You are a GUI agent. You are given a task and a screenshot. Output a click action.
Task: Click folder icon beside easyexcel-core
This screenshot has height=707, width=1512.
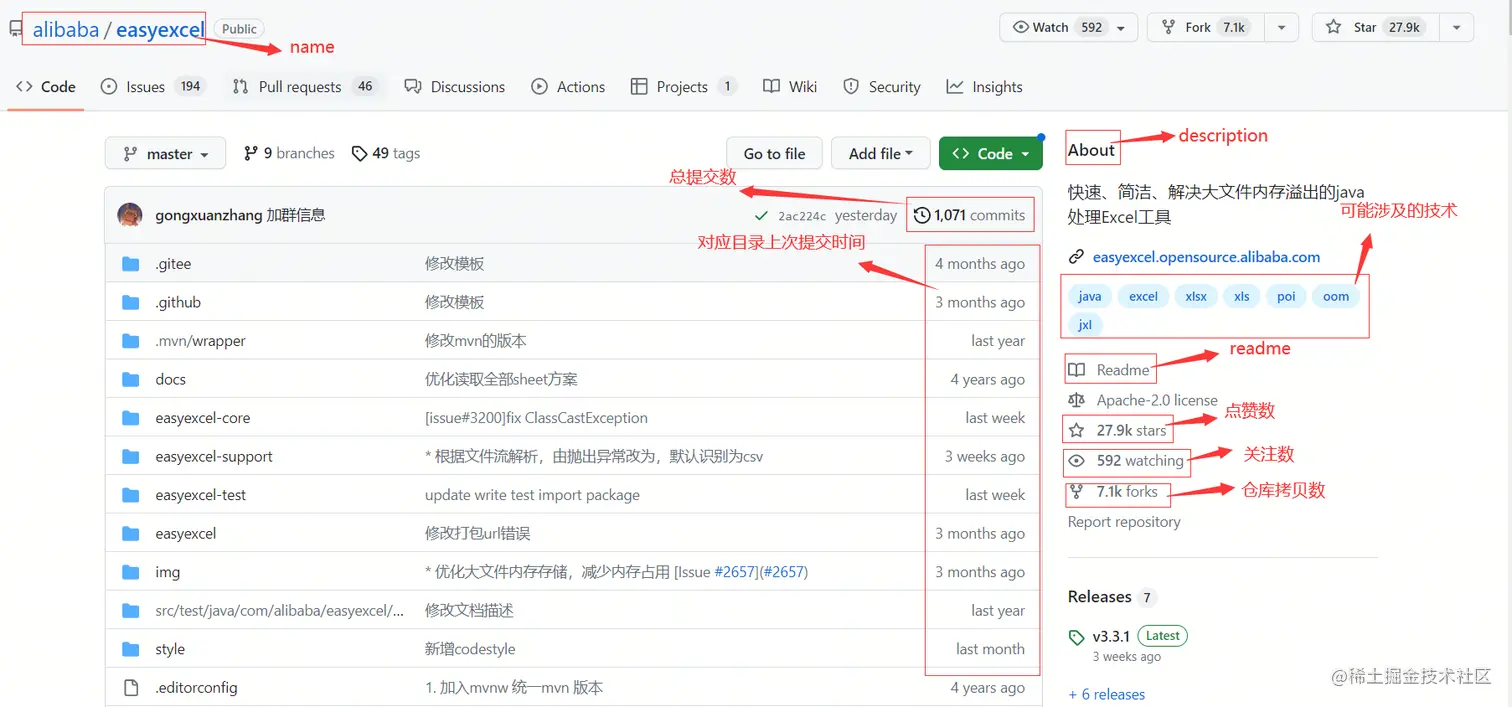(130, 418)
